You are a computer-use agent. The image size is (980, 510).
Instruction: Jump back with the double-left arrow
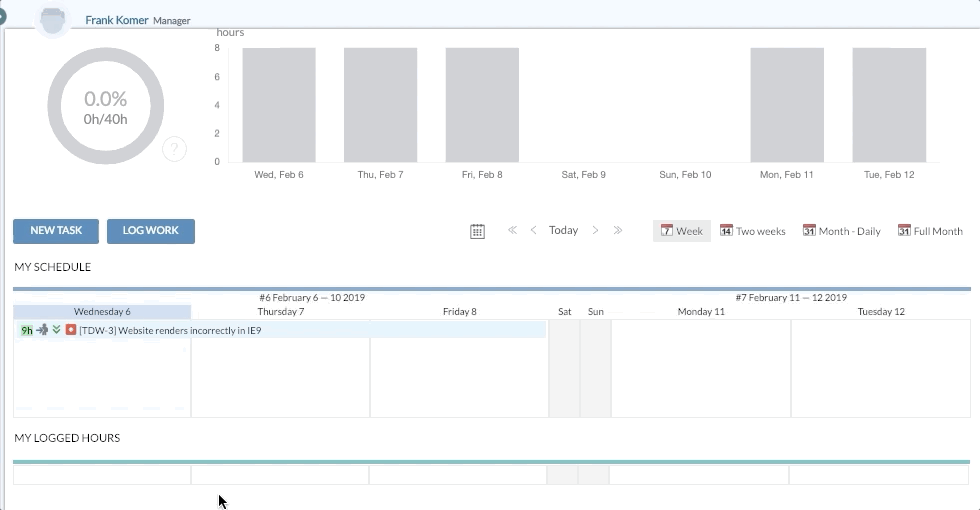(x=512, y=230)
